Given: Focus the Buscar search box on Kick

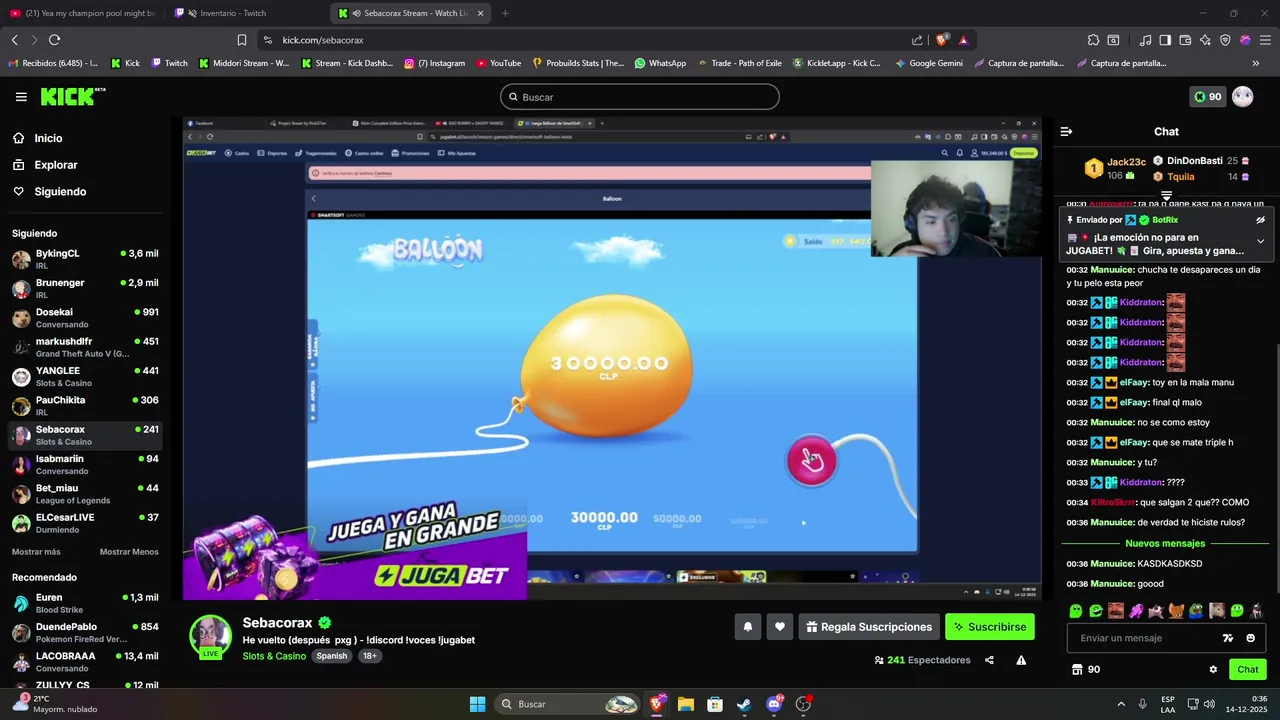Looking at the screenshot, I should coord(640,97).
